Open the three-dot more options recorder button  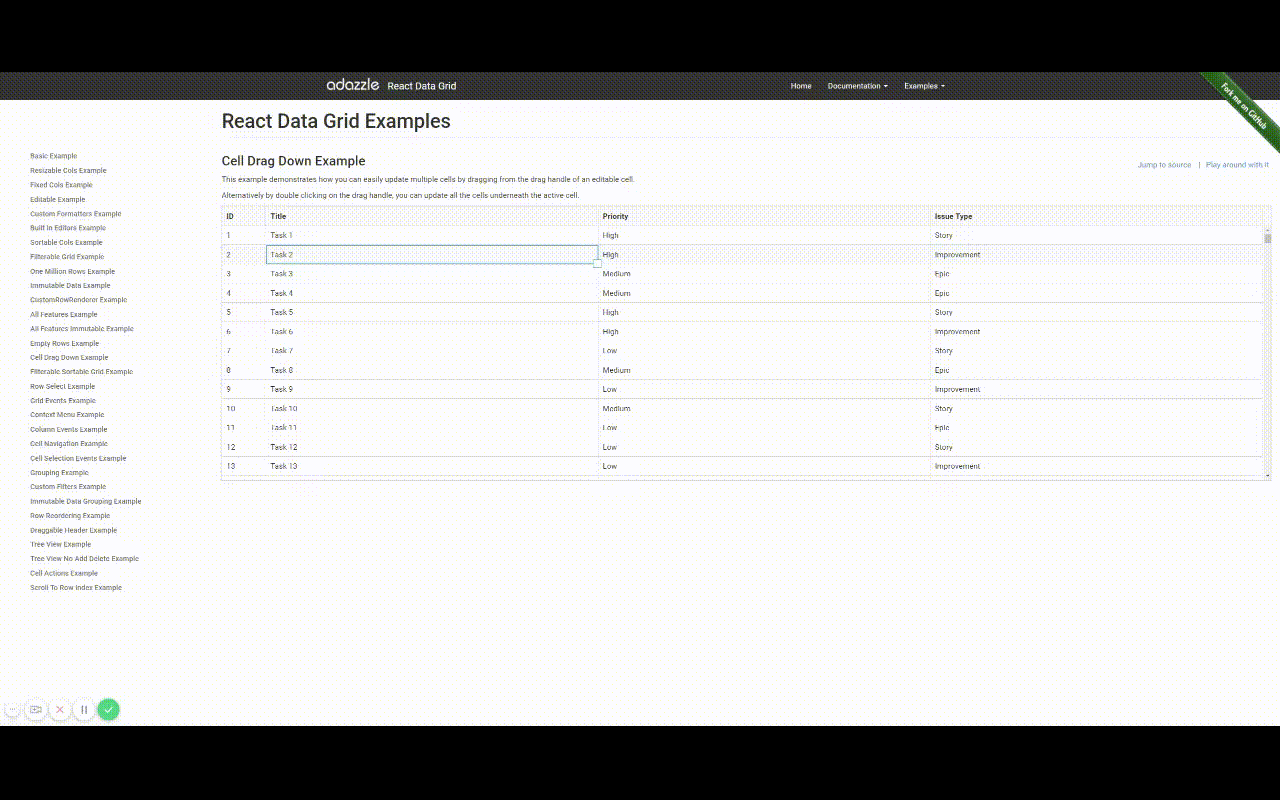point(12,709)
